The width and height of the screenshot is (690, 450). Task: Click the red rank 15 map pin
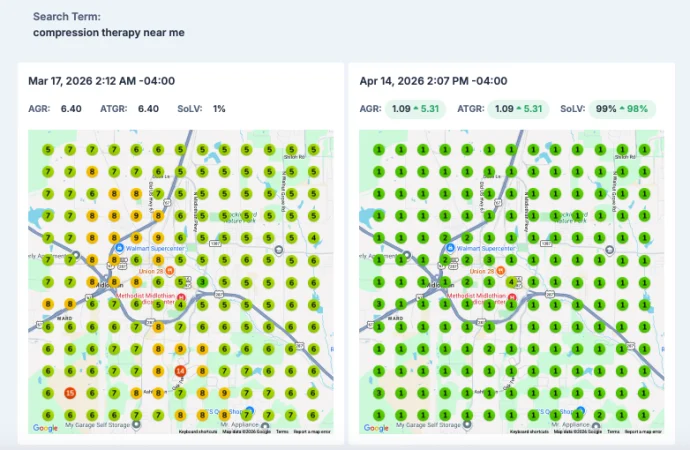[70, 393]
